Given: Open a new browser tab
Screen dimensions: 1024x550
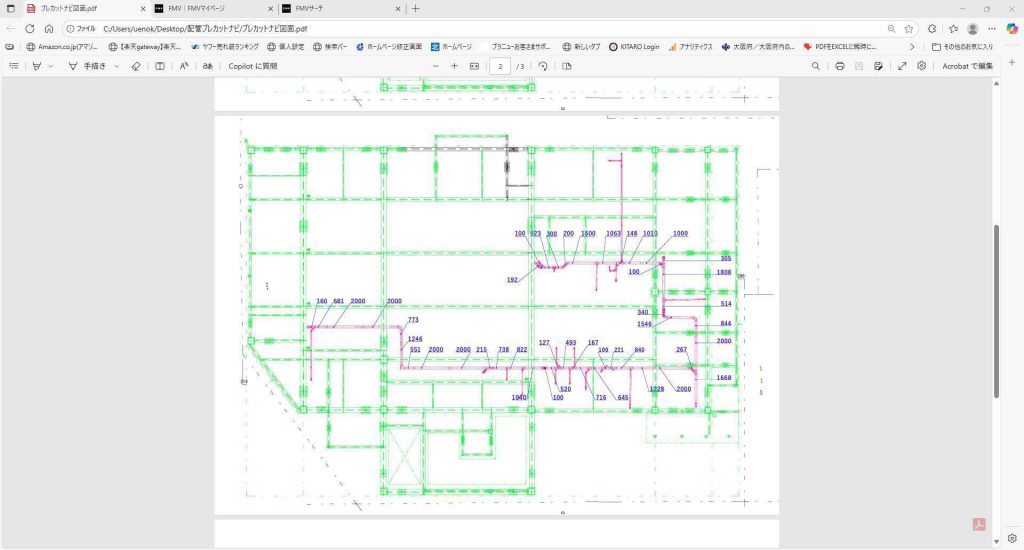Looking at the screenshot, I should pyautogui.click(x=415, y=8).
